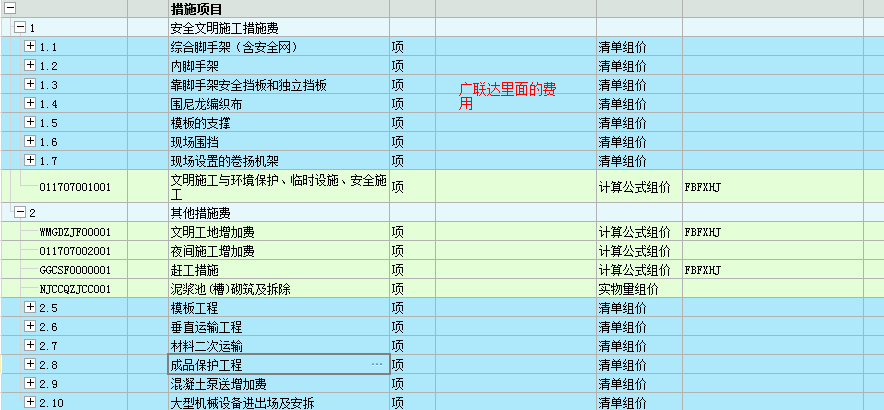
Task: Select the 赶工措施 name cell
Action: [279, 270]
